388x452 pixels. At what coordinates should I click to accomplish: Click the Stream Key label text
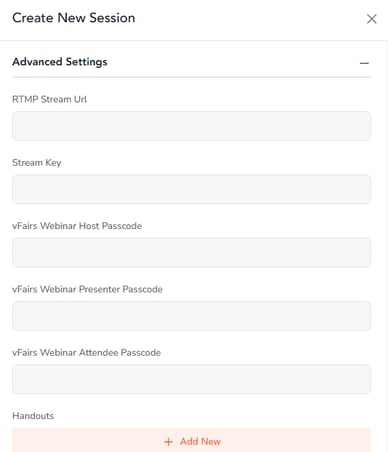[x=37, y=163]
